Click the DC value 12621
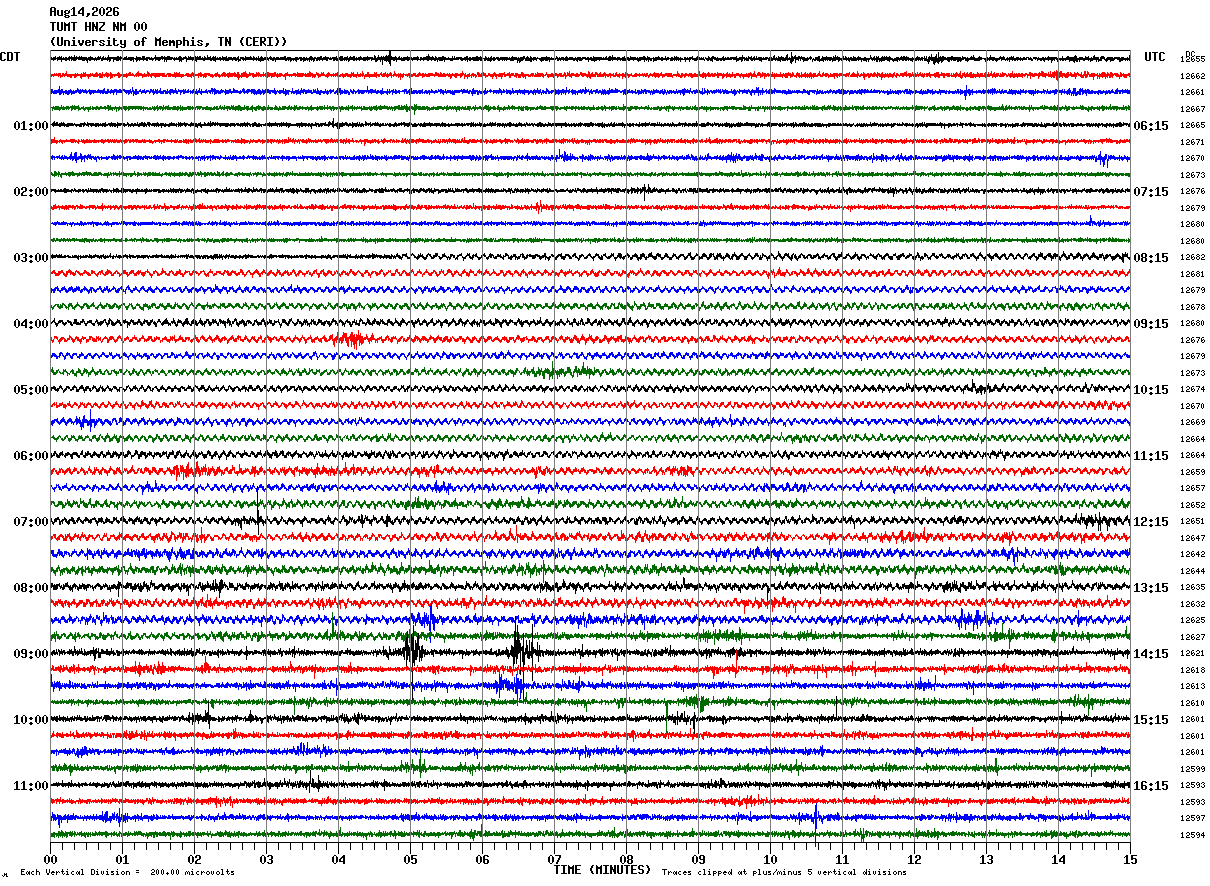The width and height of the screenshot is (1210, 886). [1193, 653]
